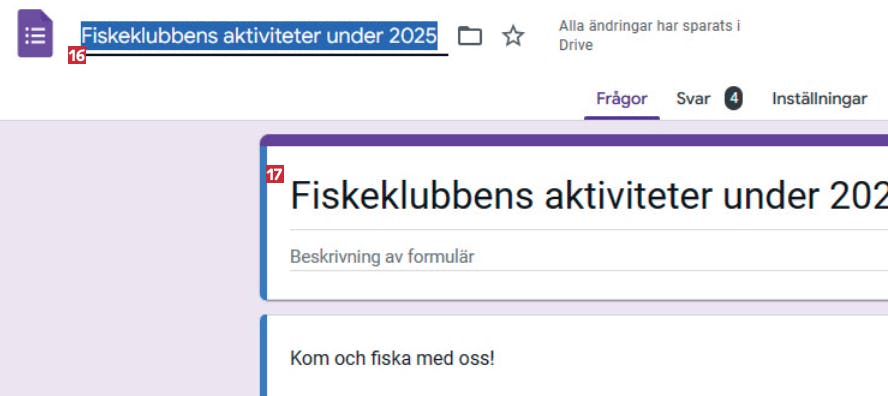
Task: Focus the Beskrivning av formulär field
Action: coord(589,257)
